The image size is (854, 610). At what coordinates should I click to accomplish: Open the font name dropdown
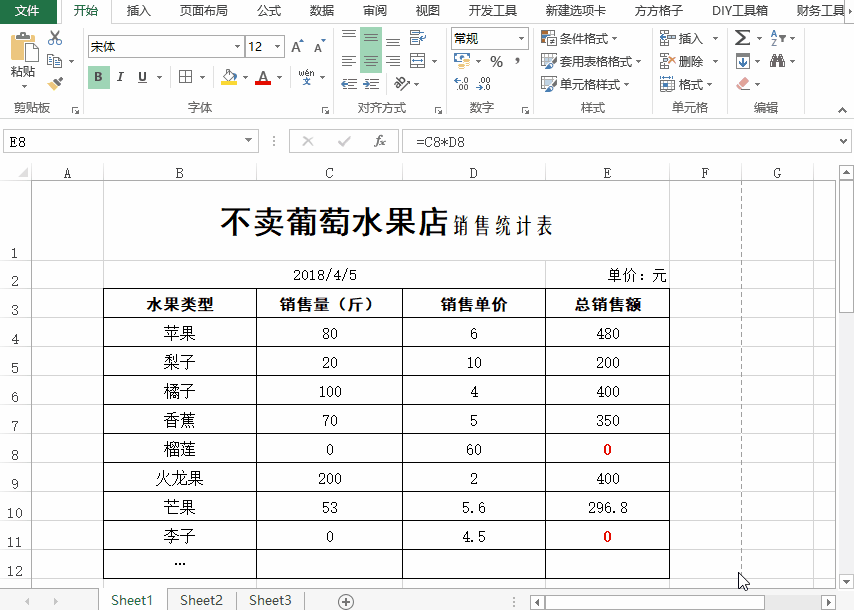click(237, 47)
